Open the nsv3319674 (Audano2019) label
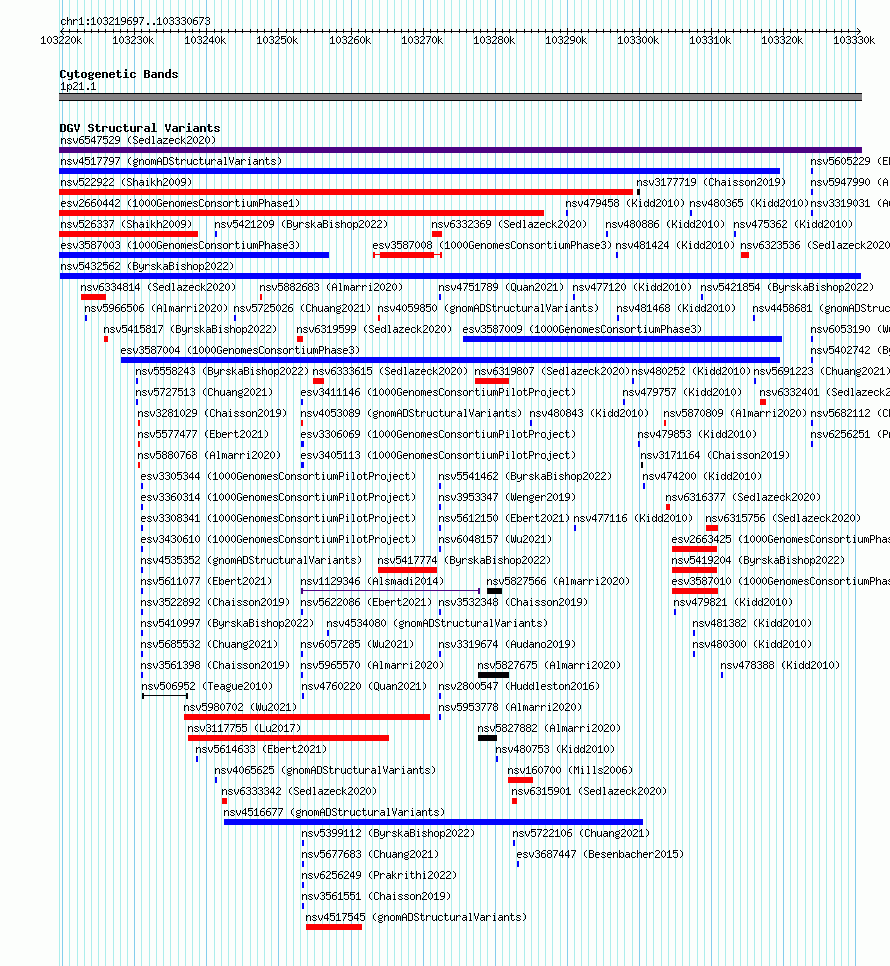Screen dimensions: 890x966 (x=507, y=644)
